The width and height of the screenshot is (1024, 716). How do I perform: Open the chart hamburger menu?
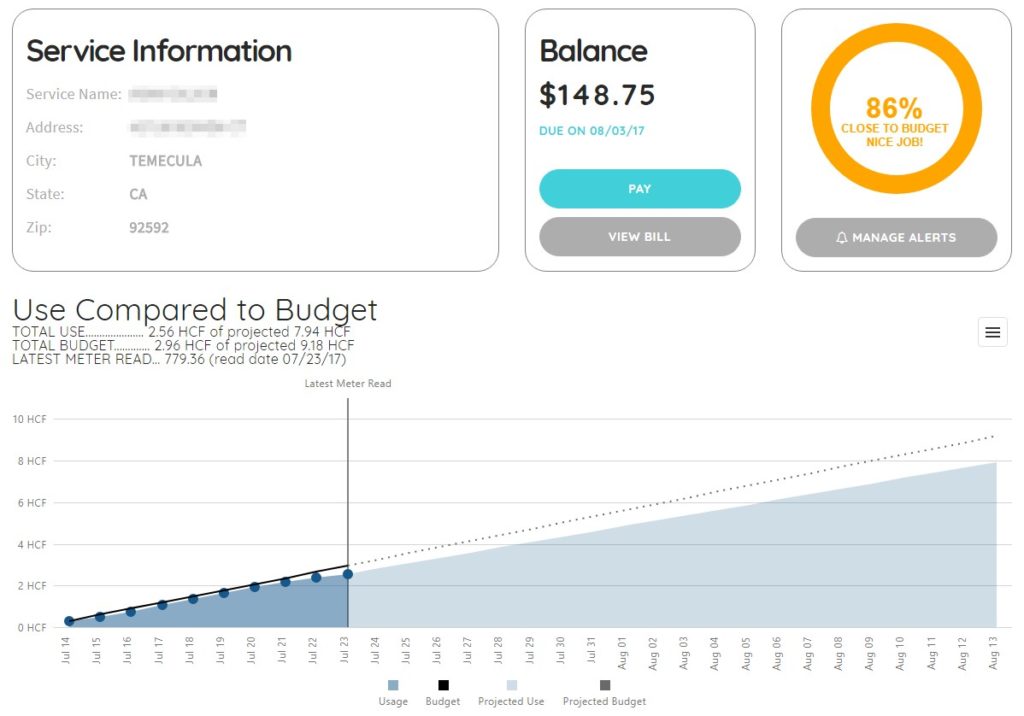point(992,332)
